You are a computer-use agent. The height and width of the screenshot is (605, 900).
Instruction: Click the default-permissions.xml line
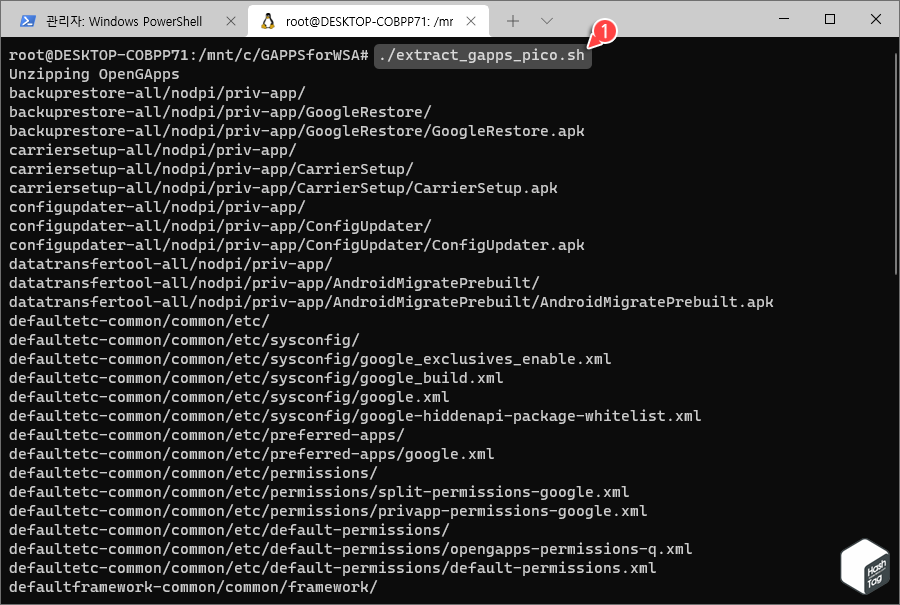click(332, 568)
